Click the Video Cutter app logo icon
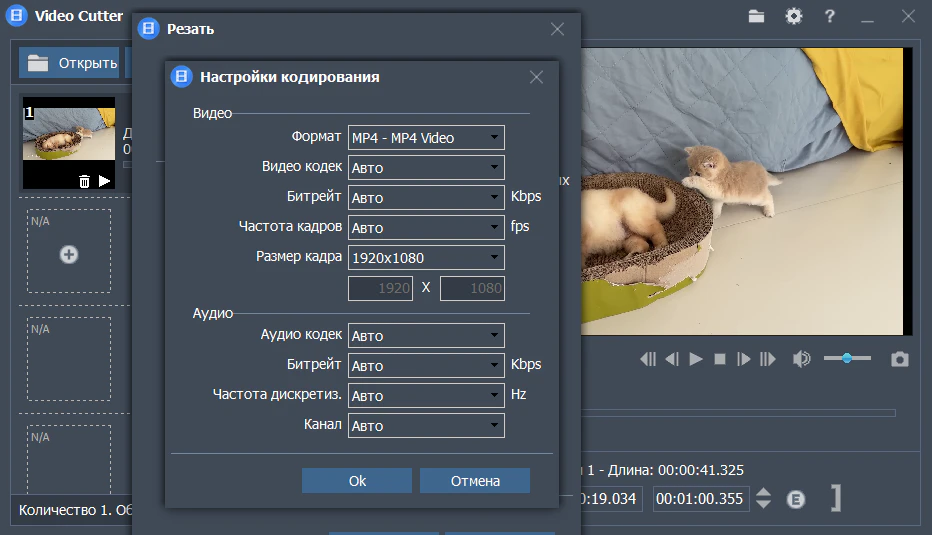 click(x=17, y=15)
